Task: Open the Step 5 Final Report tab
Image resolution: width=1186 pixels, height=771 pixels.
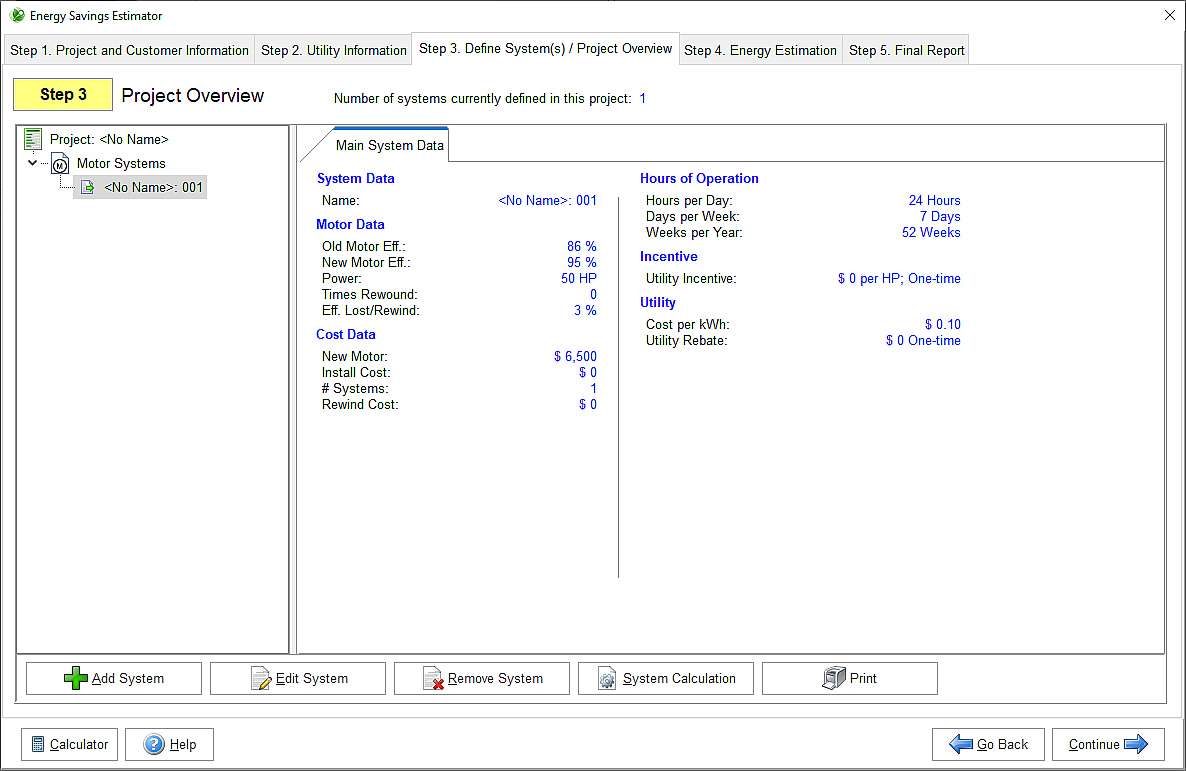Action: pyautogui.click(x=906, y=50)
